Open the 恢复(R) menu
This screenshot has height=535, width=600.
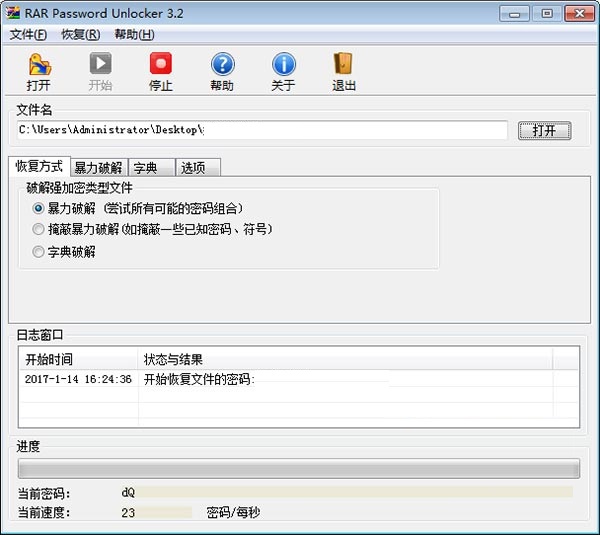tap(81, 35)
